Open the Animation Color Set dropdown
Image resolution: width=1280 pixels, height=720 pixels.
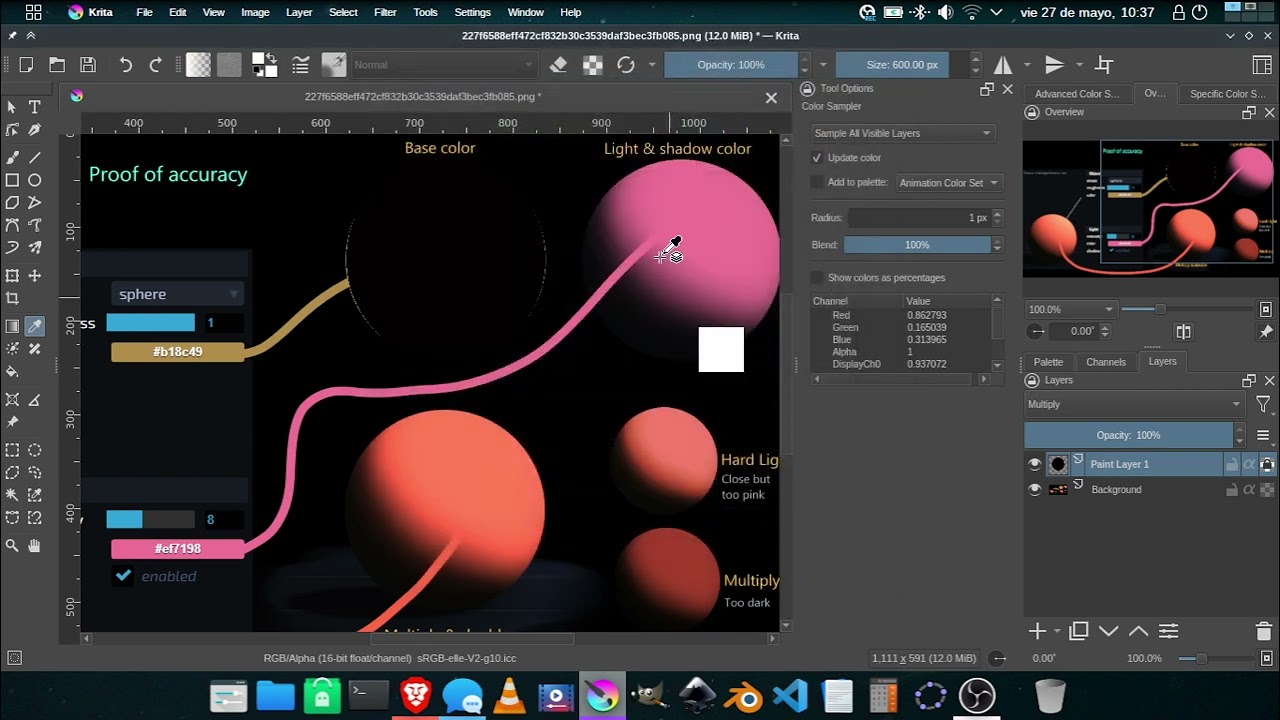point(947,183)
